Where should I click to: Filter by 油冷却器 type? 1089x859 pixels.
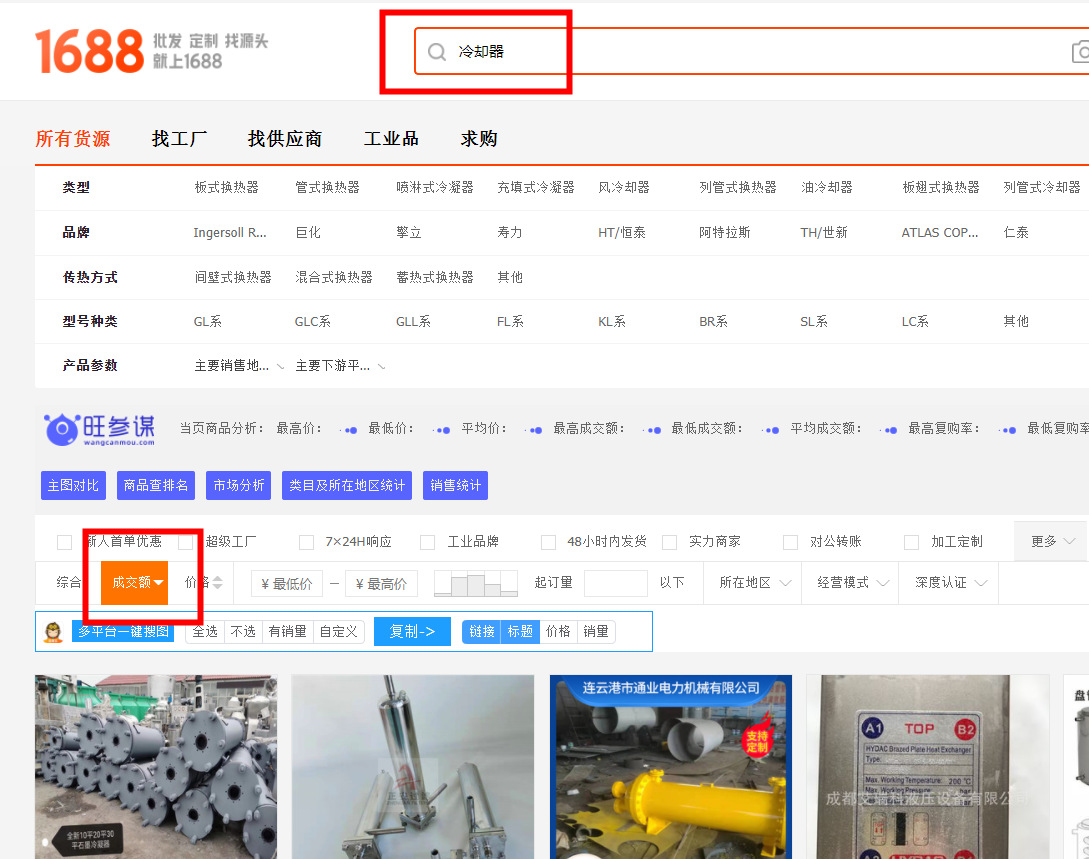[826, 187]
